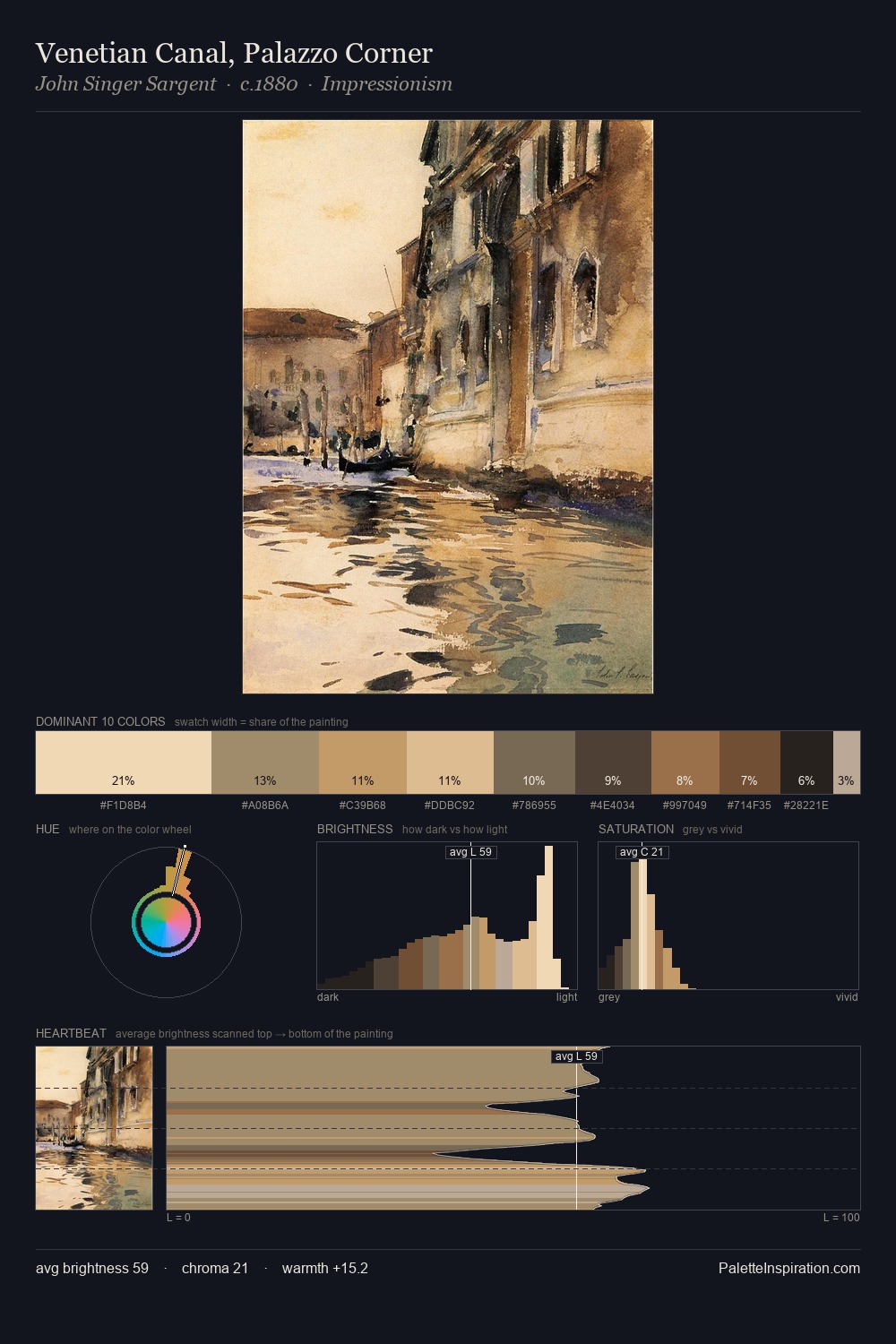
Task: Click the rainbow hue color wheel
Action: [x=166, y=923]
